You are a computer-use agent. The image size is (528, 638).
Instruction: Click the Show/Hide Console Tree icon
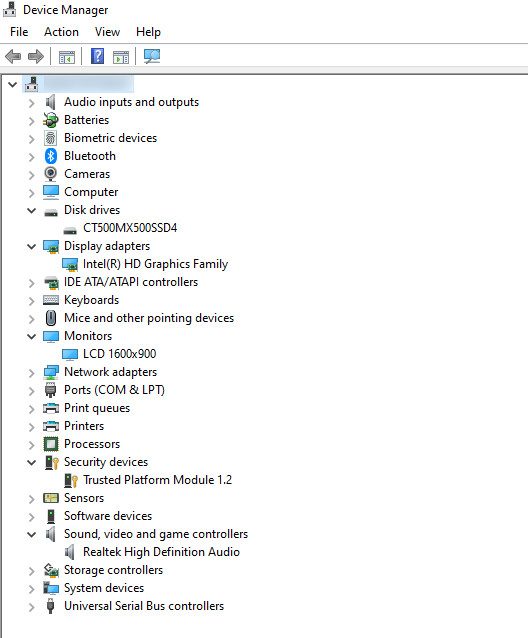click(x=67, y=57)
